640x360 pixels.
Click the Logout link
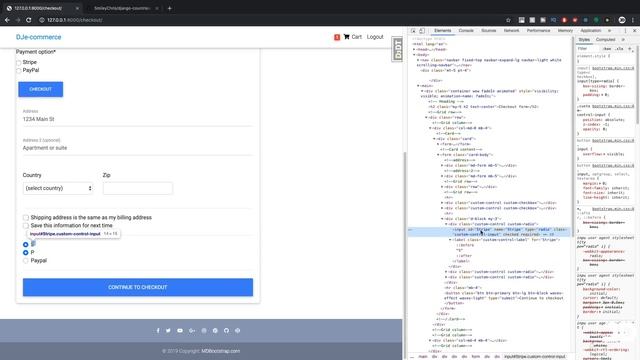click(375, 37)
